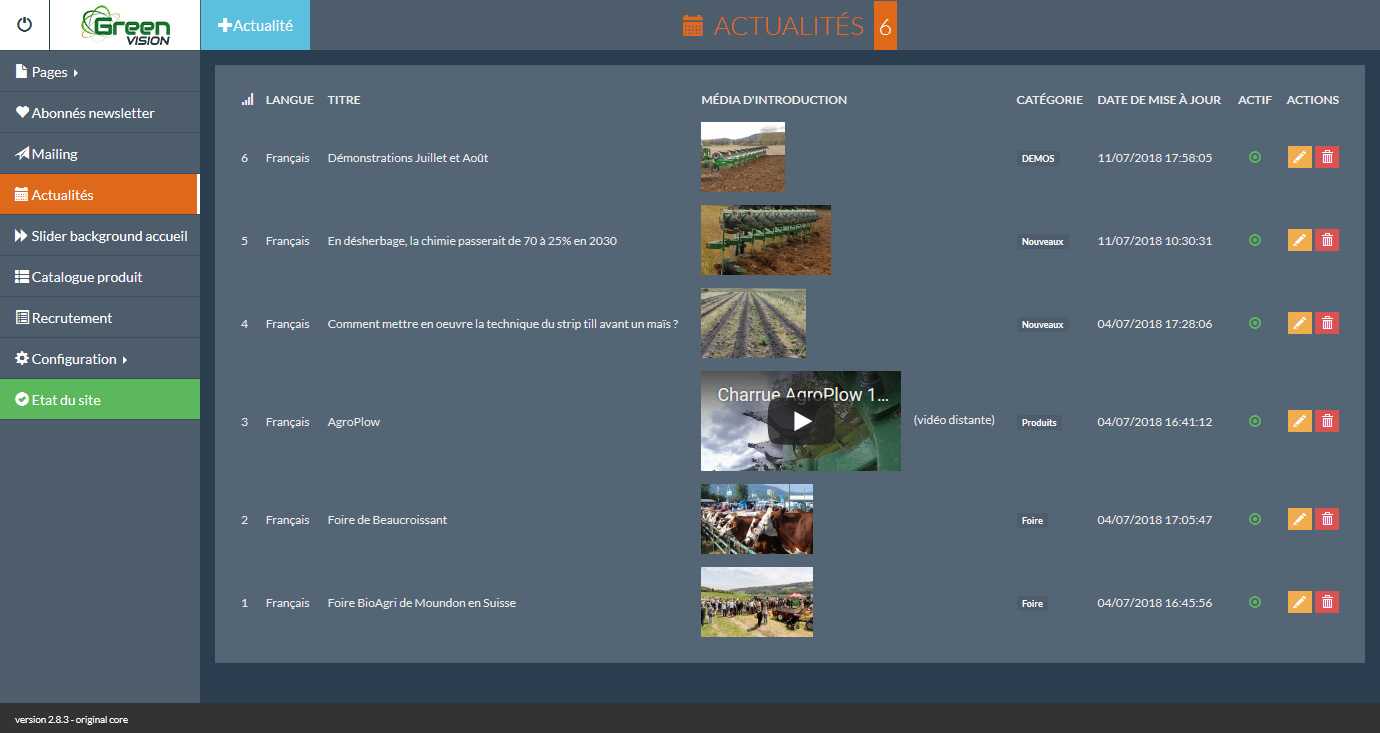This screenshot has height=733, width=1380.
Task: Open the strip till field thumbnail
Action: (x=753, y=323)
